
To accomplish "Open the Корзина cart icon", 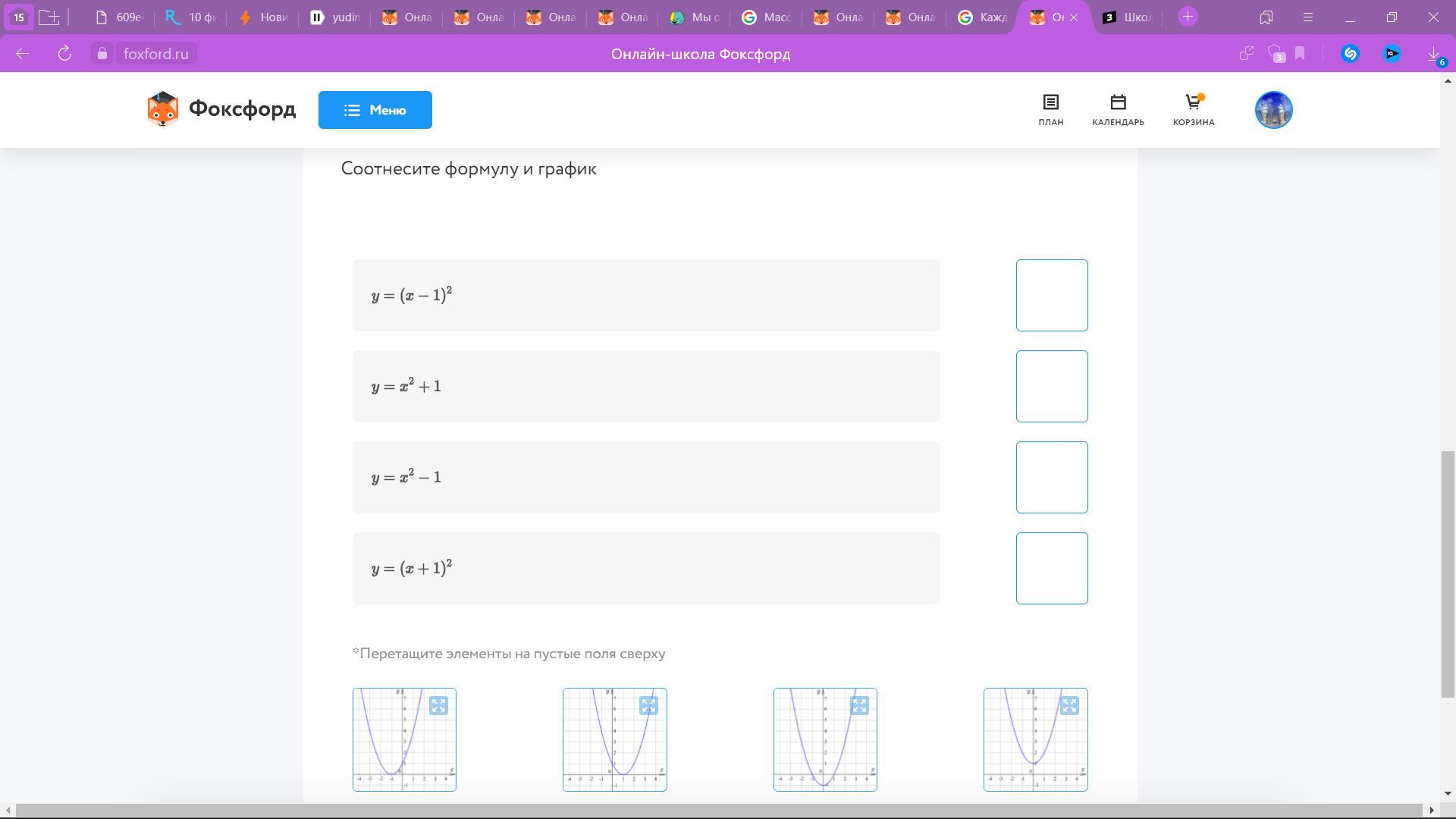I will pos(1193,110).
